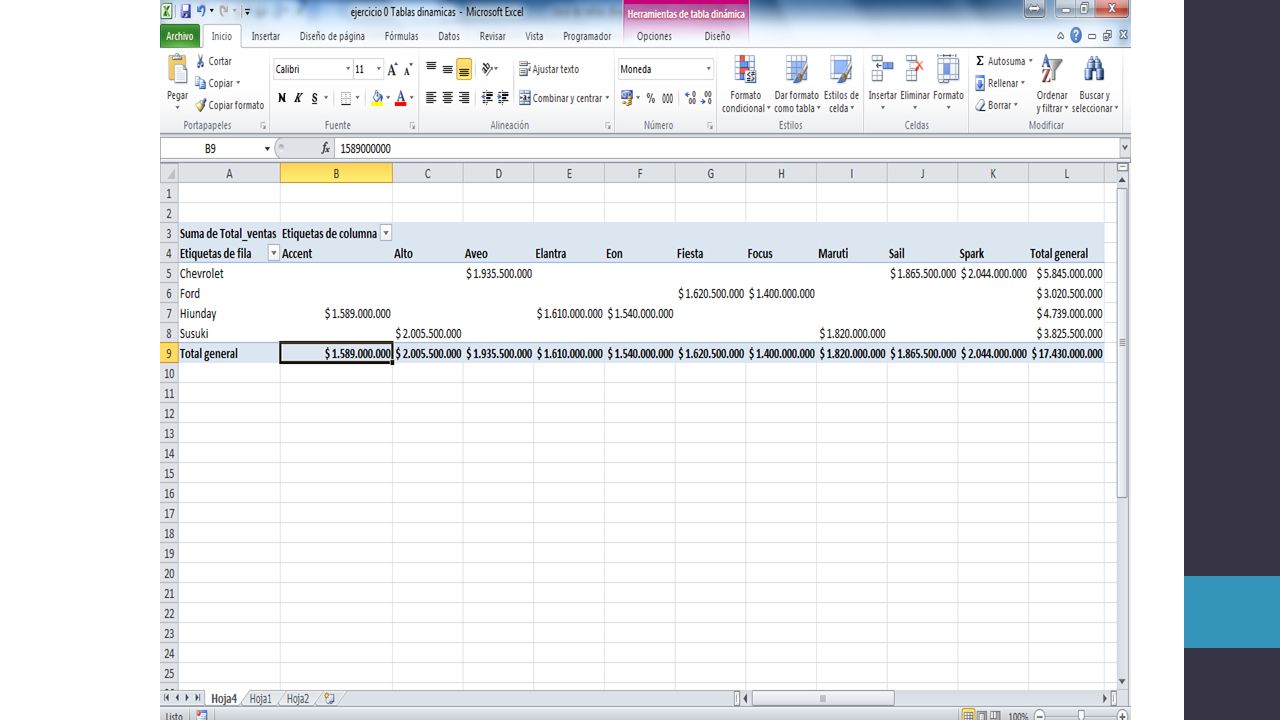Click the text orientation icon

tap(488, 69)
